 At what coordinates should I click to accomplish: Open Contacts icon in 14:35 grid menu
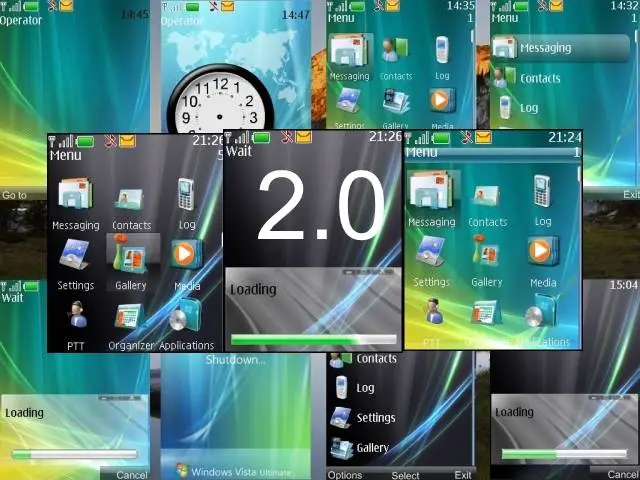395,50
